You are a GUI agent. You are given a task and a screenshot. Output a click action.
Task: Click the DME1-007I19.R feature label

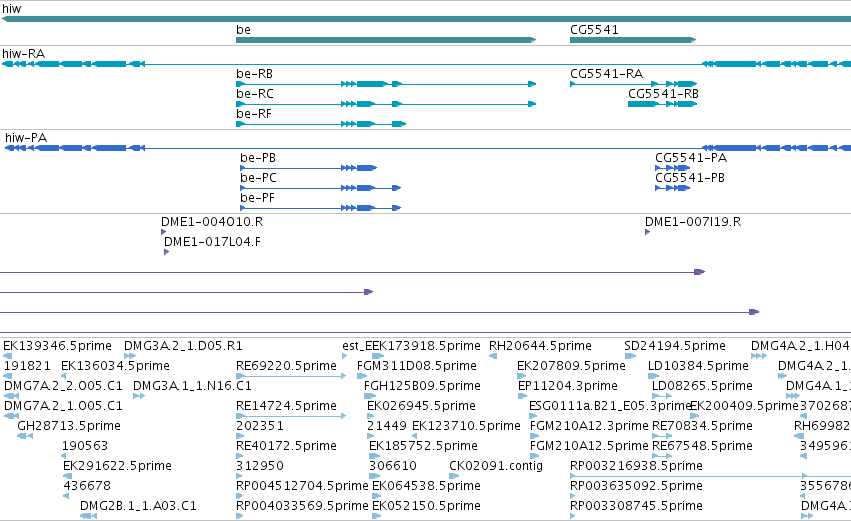[x=693, y=222]
